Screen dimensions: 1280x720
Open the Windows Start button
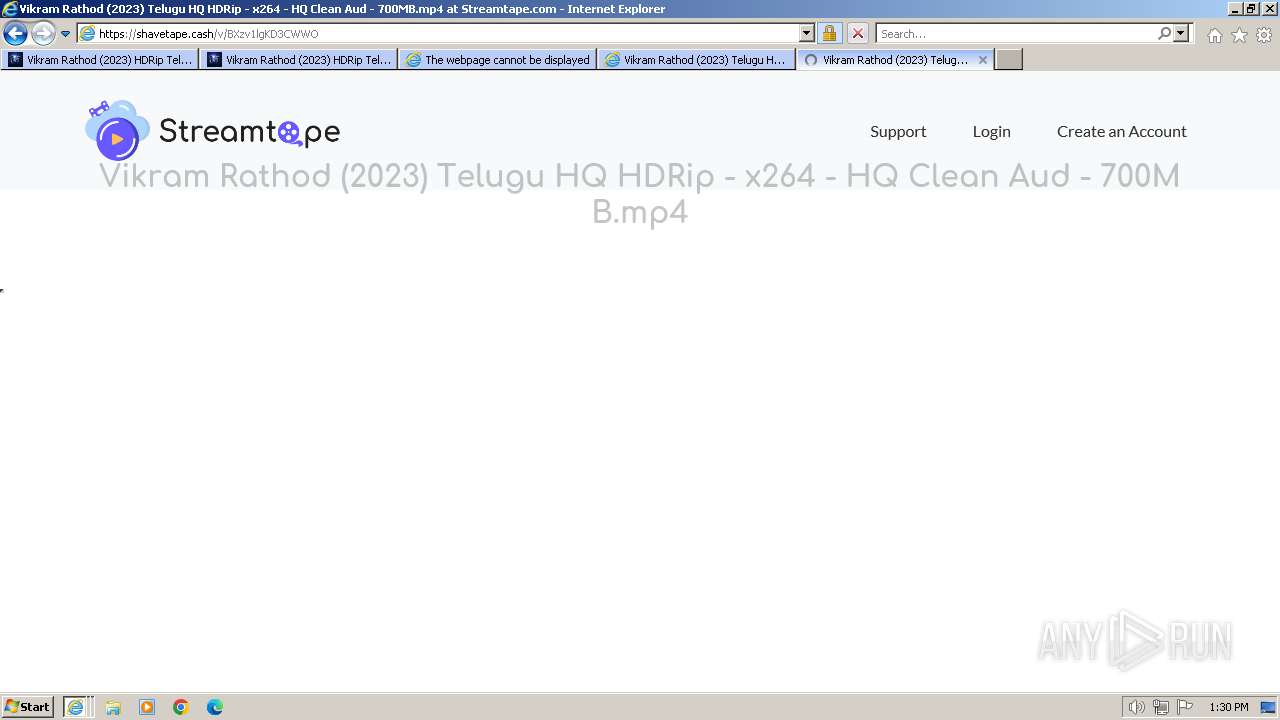point(28,707)
